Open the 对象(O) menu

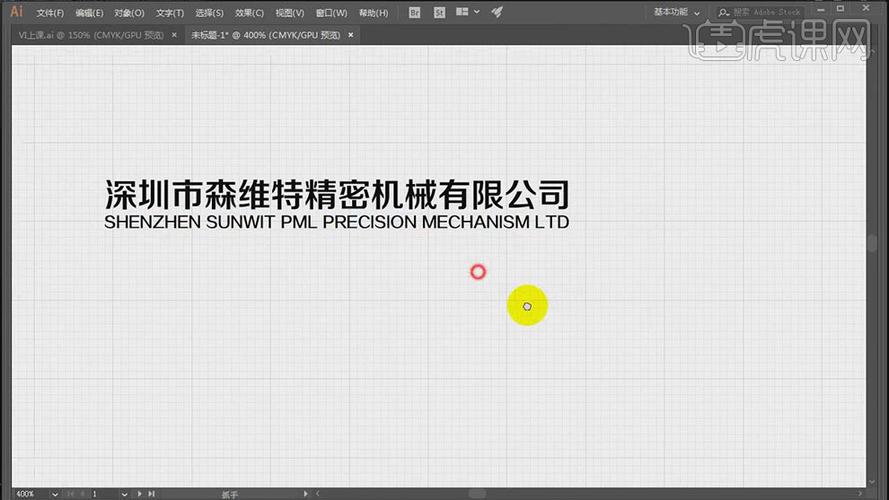(129, 12)
